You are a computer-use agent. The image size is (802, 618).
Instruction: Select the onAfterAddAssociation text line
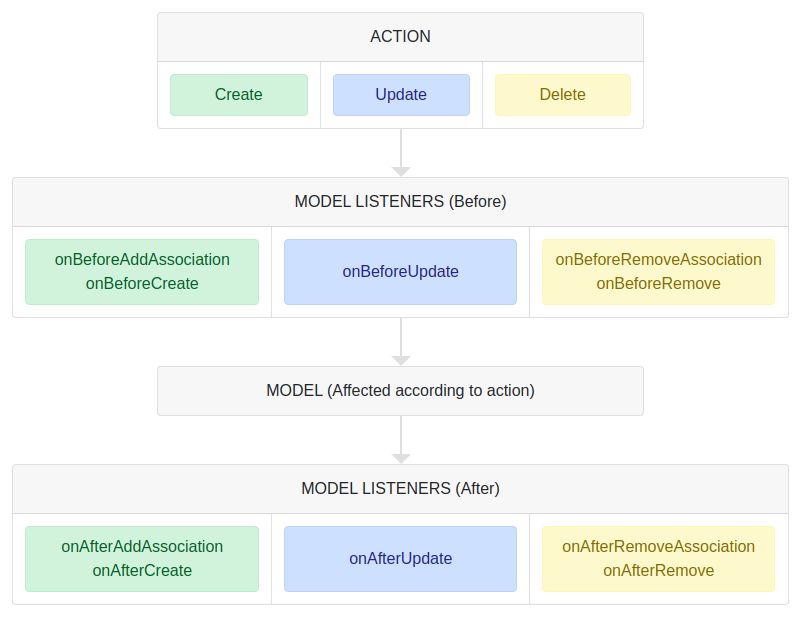click(x=142, y=546)
